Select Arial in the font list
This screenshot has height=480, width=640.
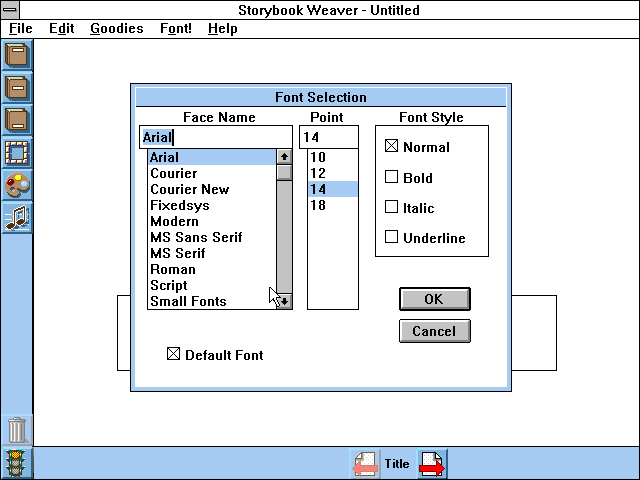click(211, 157)
